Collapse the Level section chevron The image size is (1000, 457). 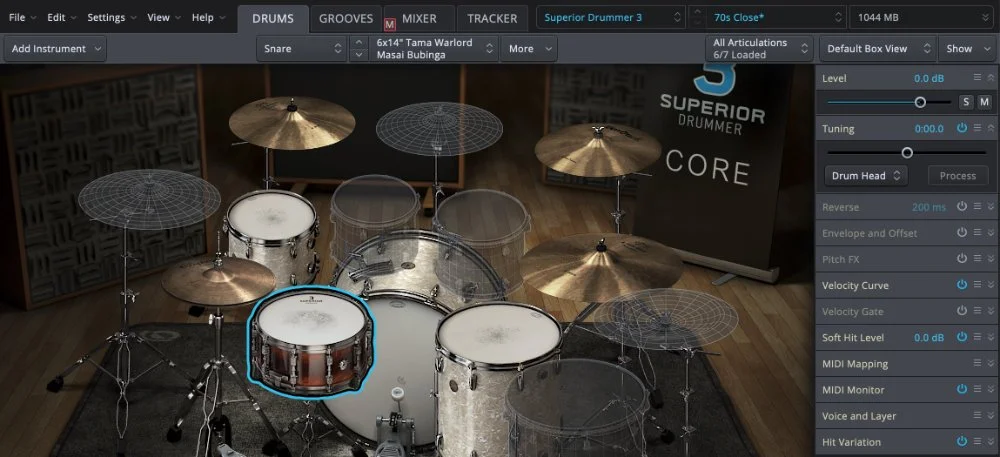(991, 78)
